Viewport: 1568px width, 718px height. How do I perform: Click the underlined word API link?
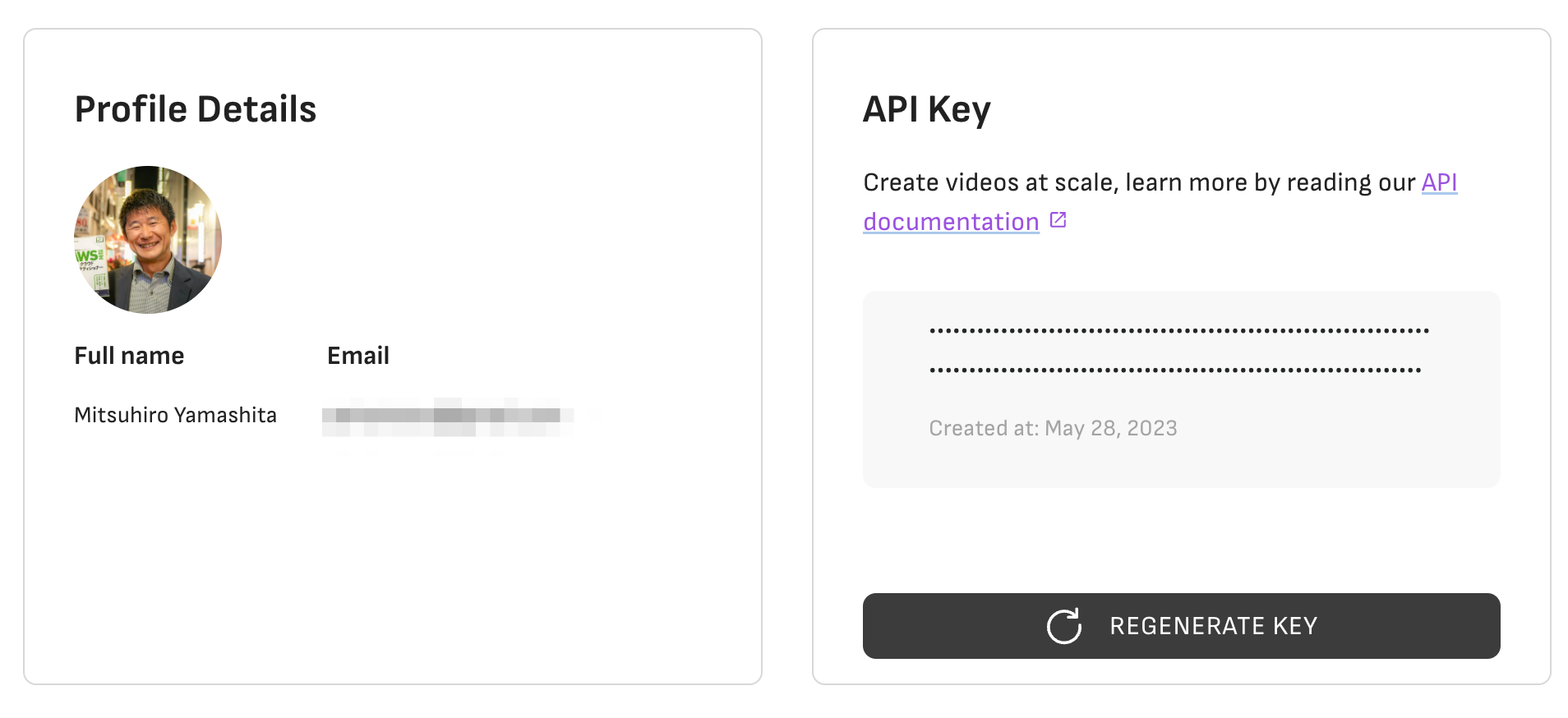[x=1440, y=182]
